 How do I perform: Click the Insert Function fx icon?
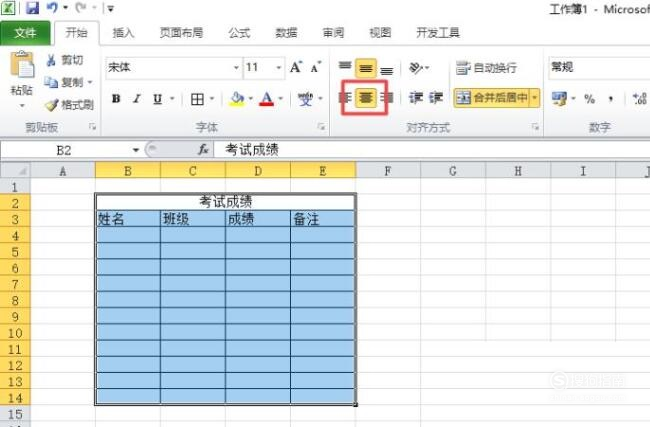203,150
